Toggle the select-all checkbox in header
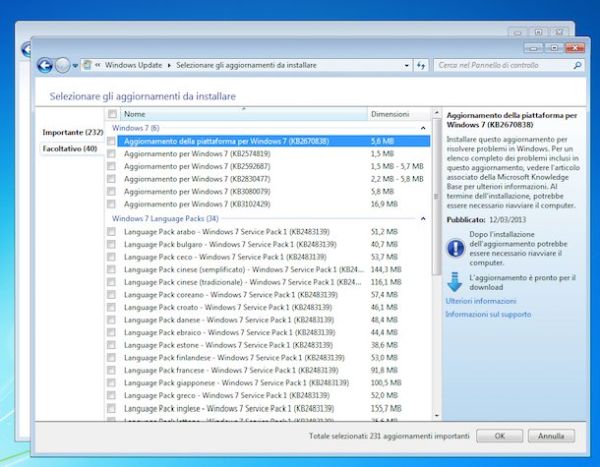Image resolution: width=600 pixels, height=467 pixels. tap(111, 114)
